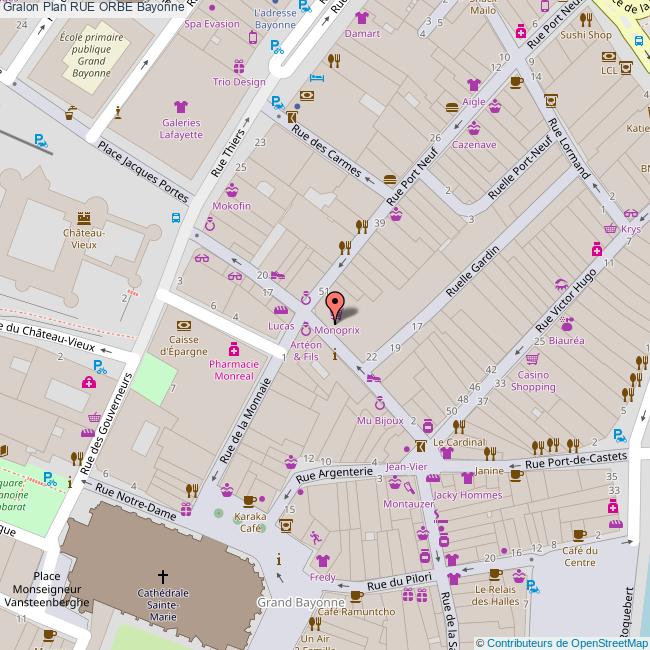Click the Place Monseigneur Vansteenberghe label
This screenshot has width=650, height=650.
click(x=46, y=589)
